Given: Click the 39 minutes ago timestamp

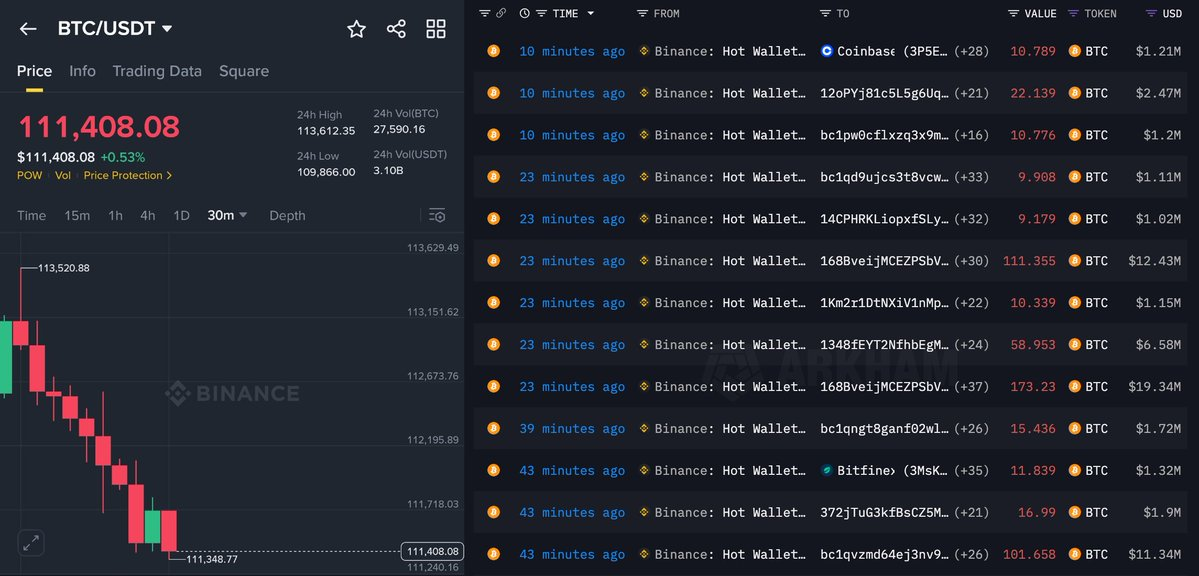Looking at the screenshot, I should point(572,428).
